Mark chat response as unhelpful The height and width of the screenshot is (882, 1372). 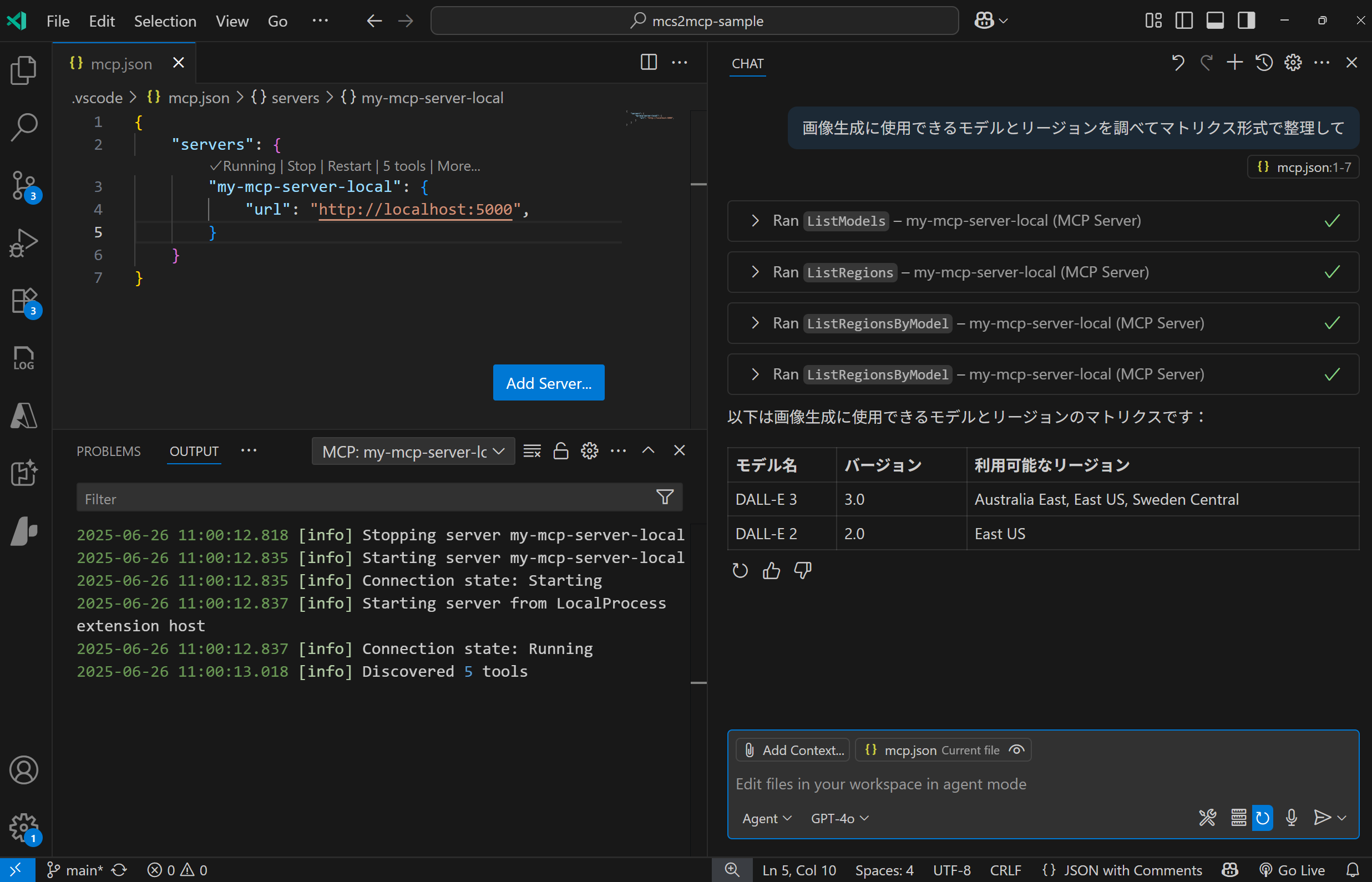click(803, 570)
